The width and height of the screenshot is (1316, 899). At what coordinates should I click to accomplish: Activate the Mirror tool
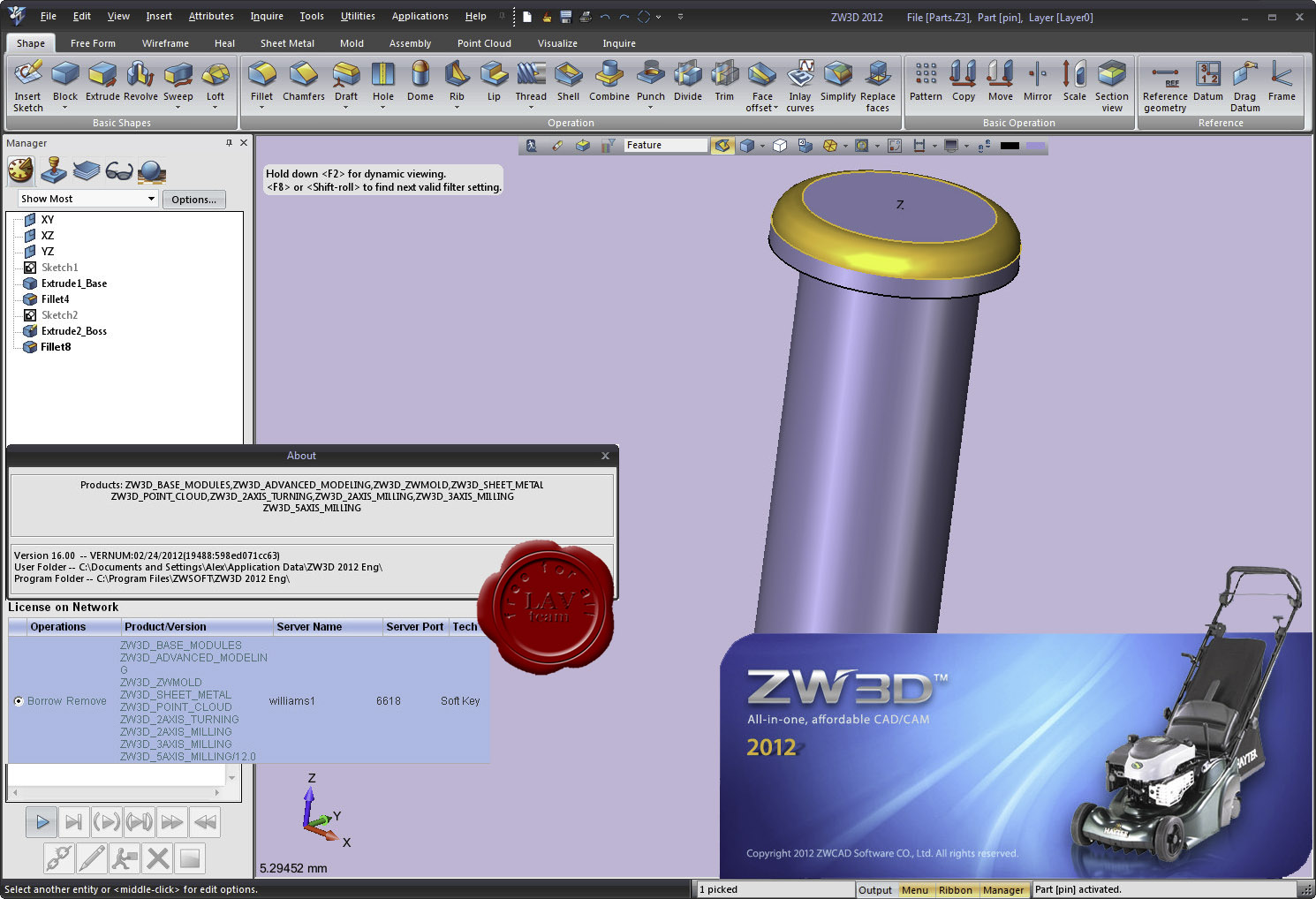tap(1038, 80)
